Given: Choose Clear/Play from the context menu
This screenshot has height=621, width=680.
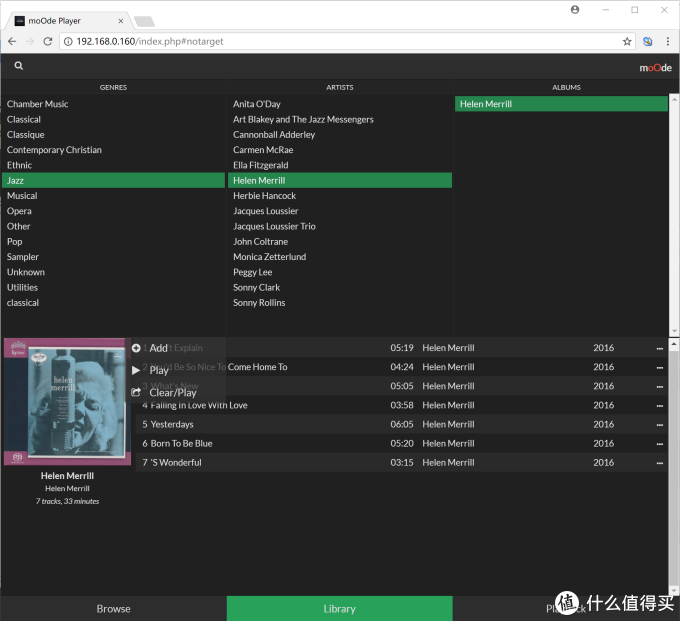Looking at the screenshot, I should tap(172, 393).
